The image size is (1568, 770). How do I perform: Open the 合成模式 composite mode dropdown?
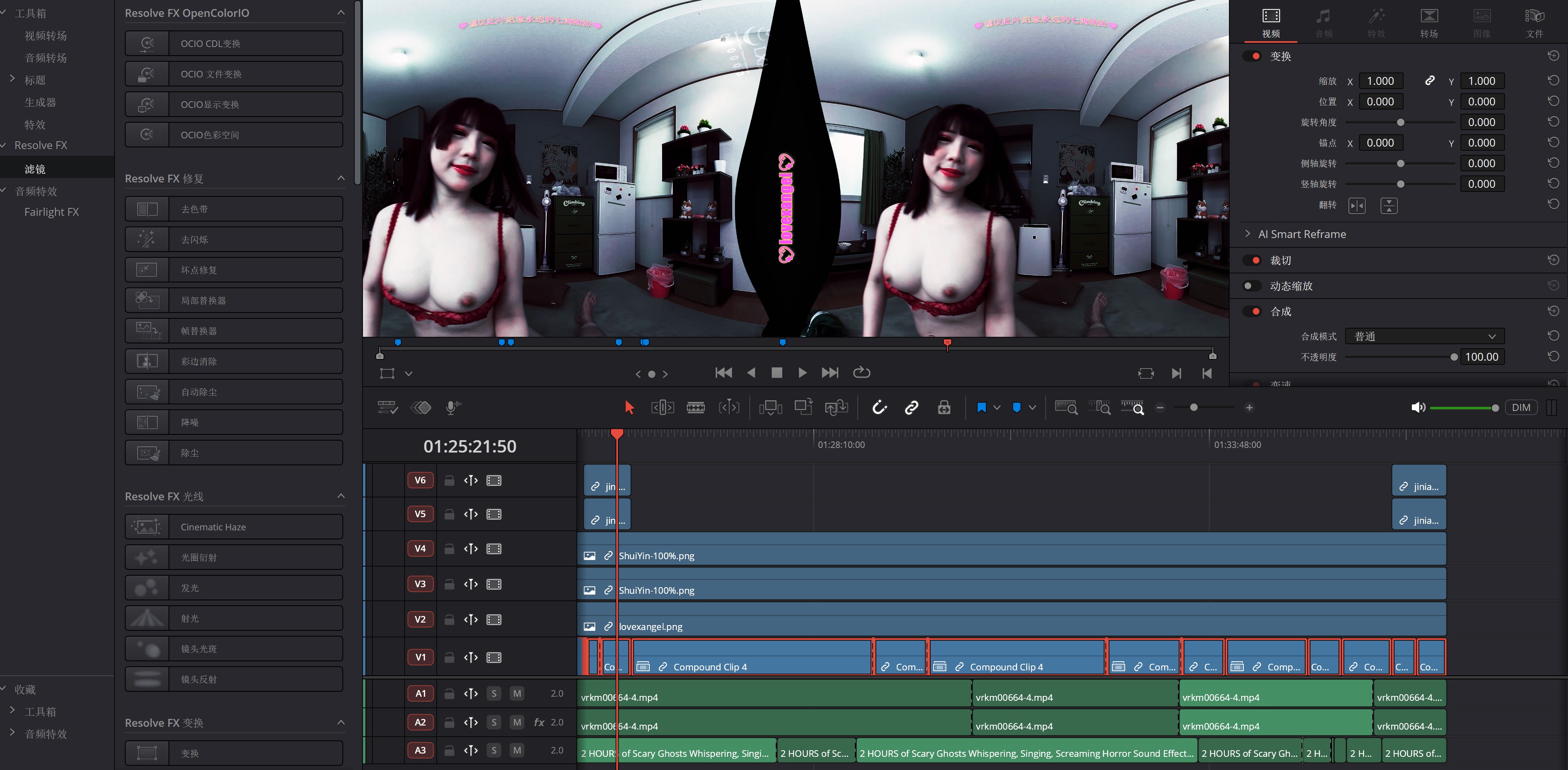(x=1424, y=336)
